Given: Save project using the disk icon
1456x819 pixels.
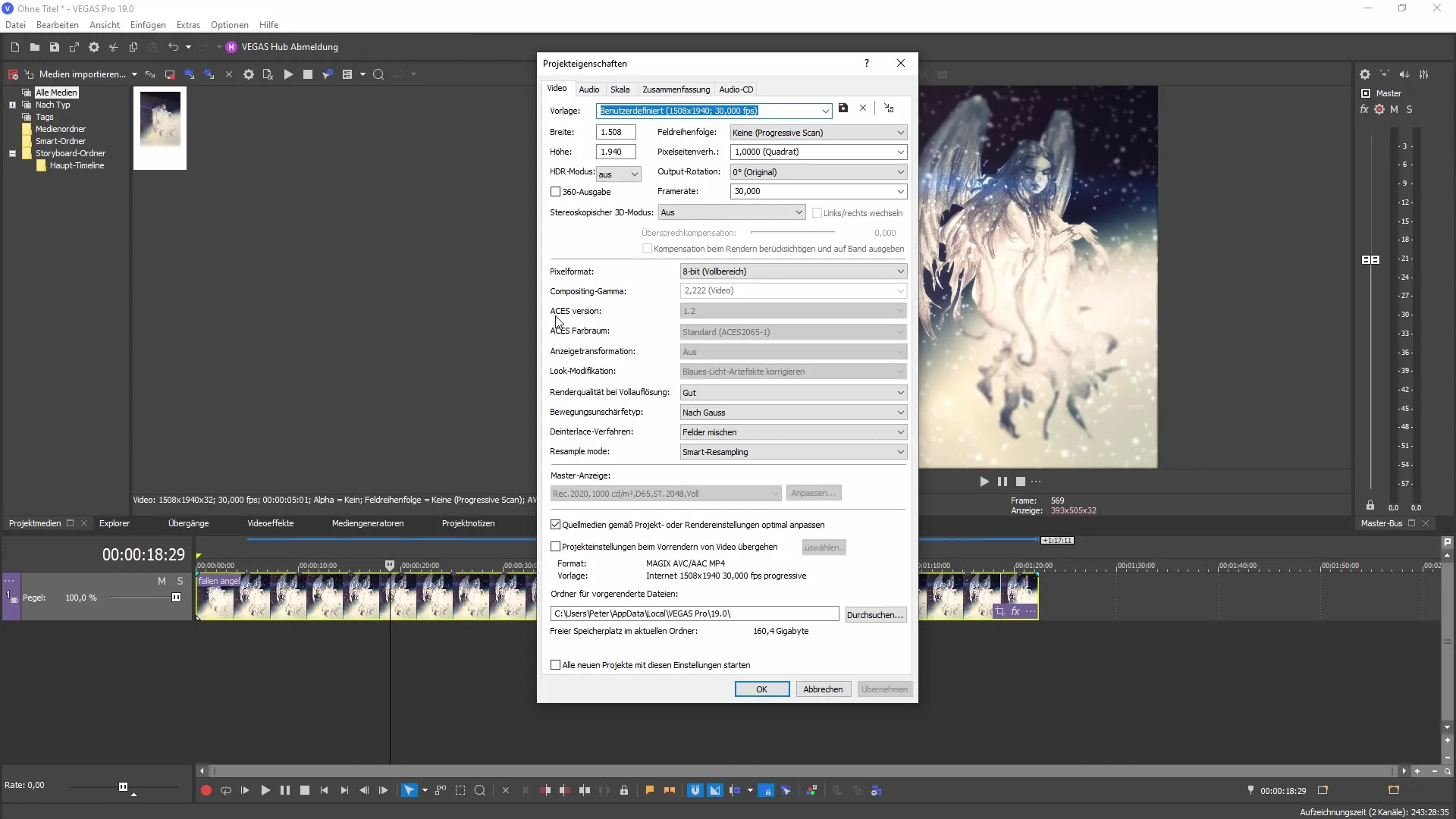Looking at the screenshot, I should [x=54, y=47].
